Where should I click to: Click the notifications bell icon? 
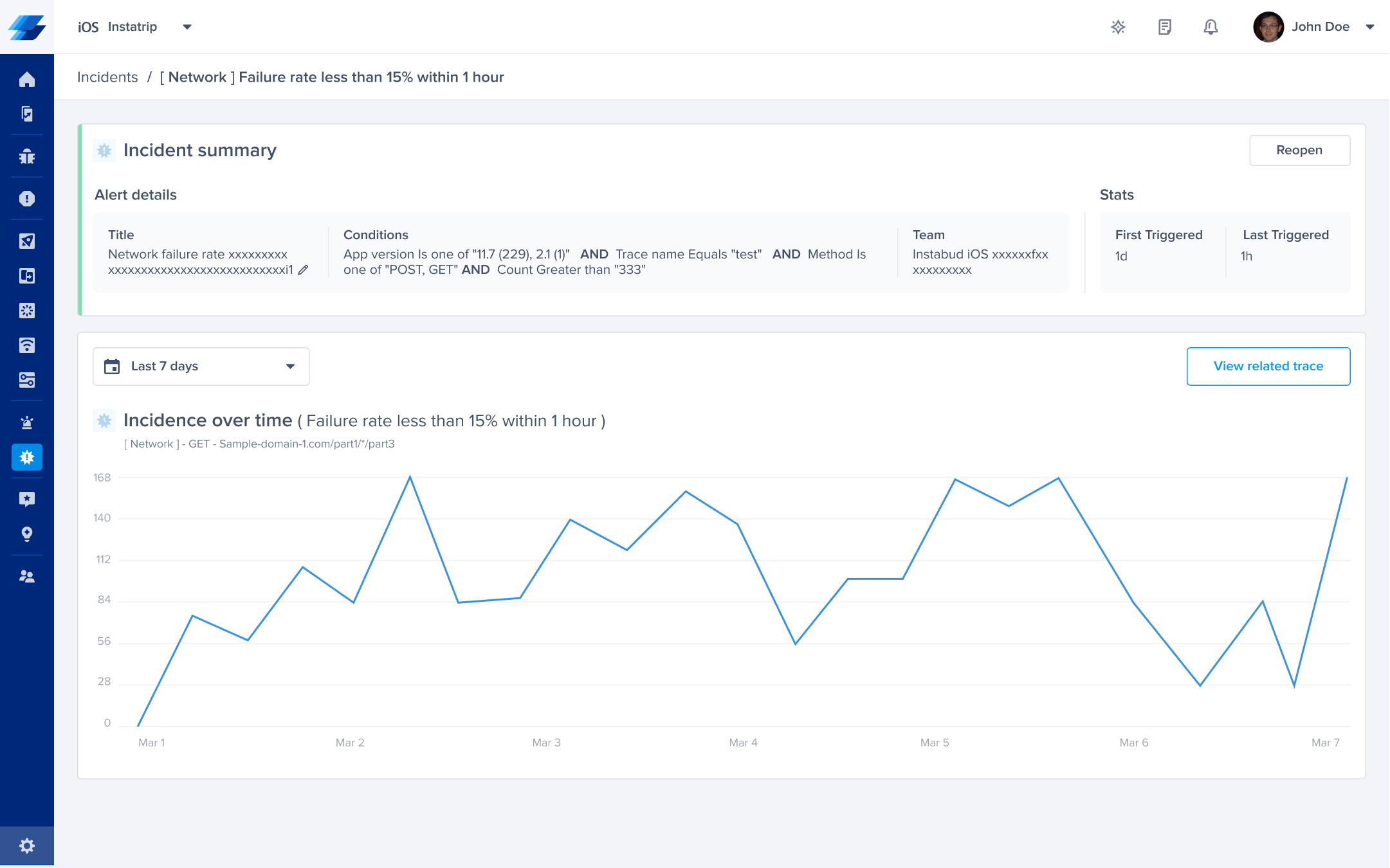pos(1211,27)
